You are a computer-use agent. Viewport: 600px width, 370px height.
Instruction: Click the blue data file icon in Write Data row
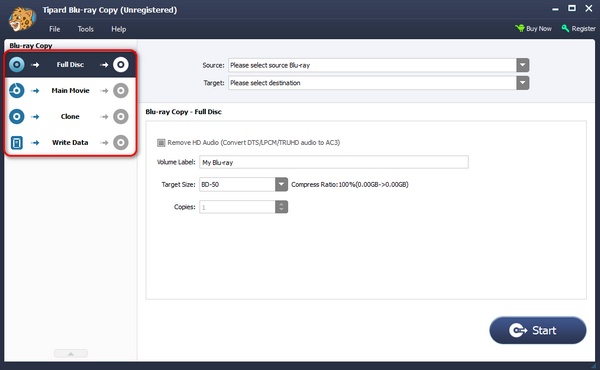tap(16, 142)
